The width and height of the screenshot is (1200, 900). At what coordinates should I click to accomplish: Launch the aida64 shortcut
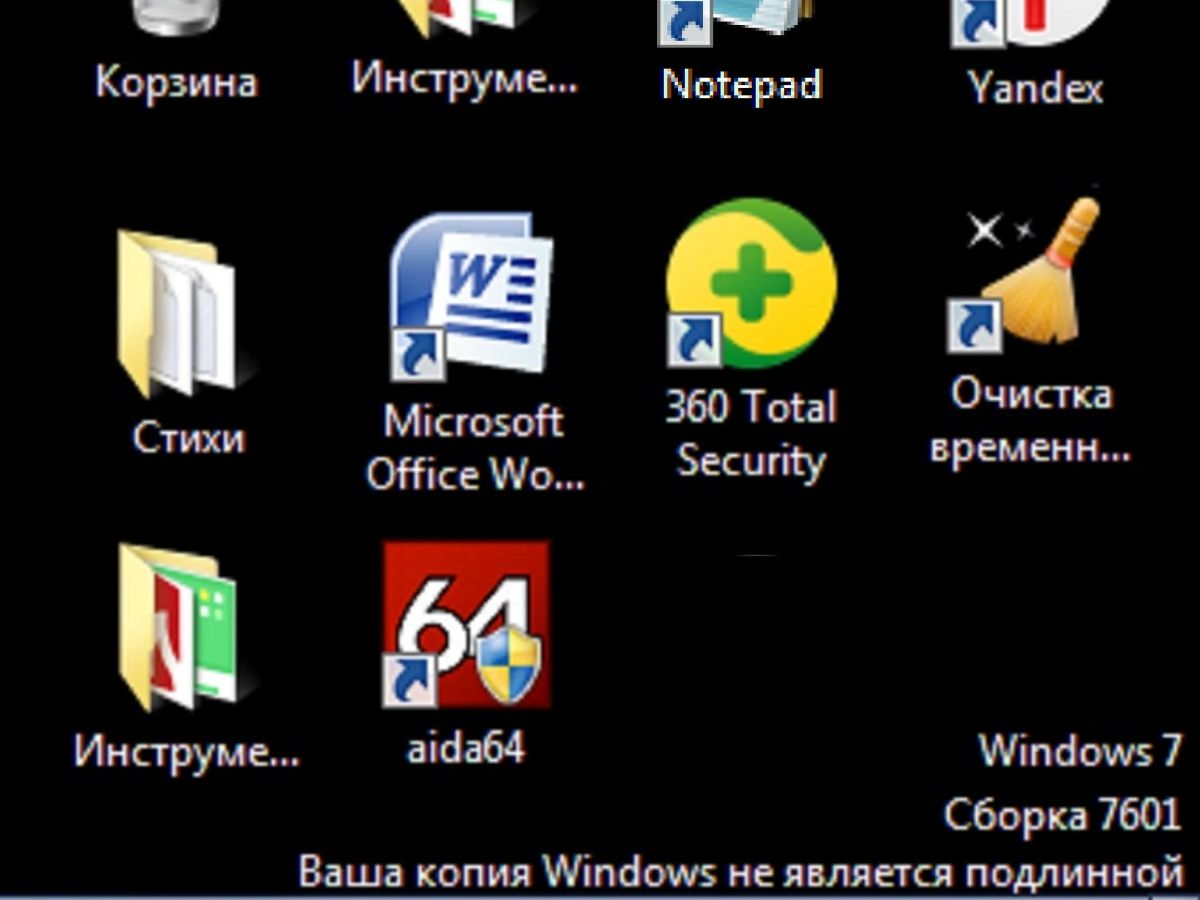466,625
